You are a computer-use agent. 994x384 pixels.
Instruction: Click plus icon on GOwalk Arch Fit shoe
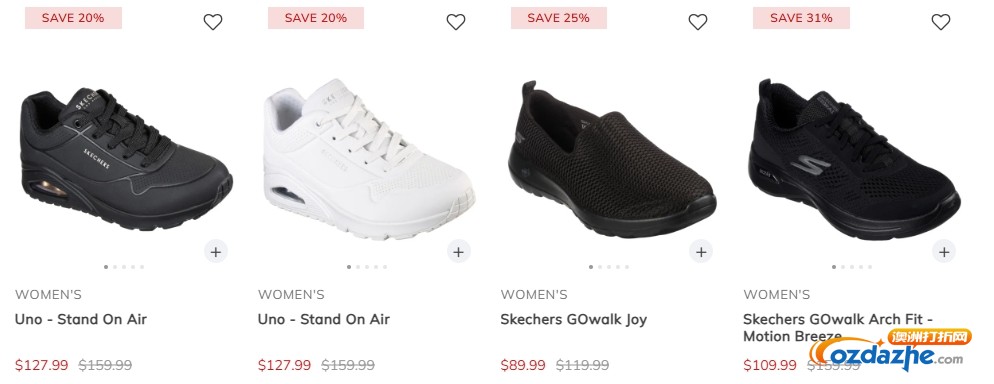(x=943, y=252)
